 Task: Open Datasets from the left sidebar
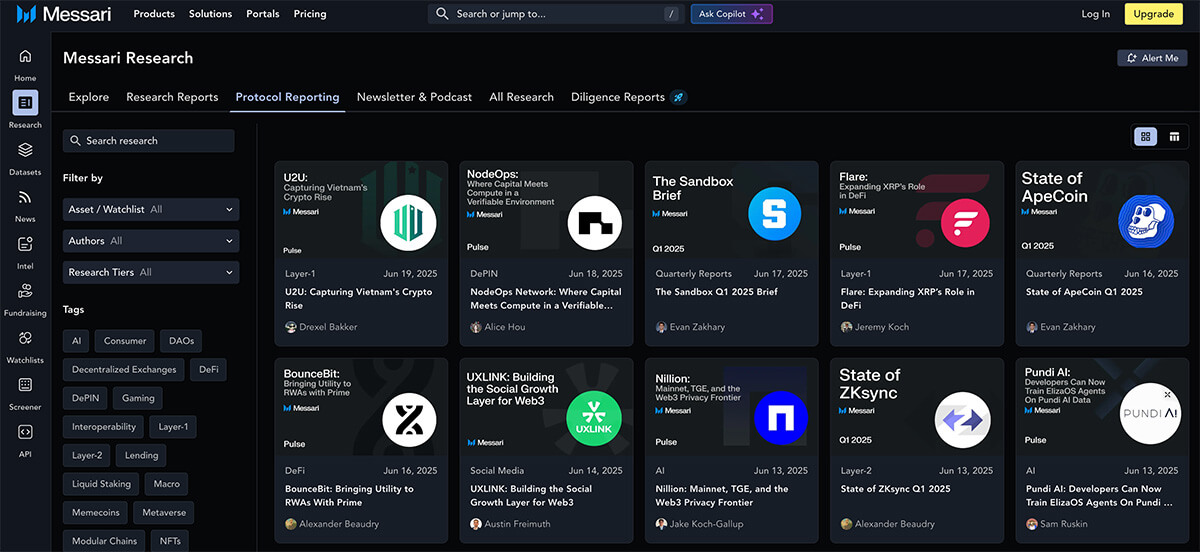click(x=25, y=150)
